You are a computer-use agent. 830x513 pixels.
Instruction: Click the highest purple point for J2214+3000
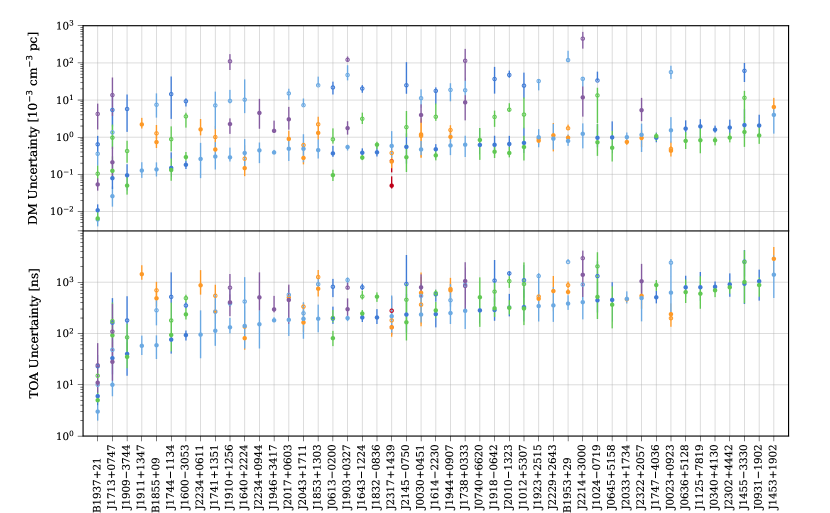(x=582, y=39)
